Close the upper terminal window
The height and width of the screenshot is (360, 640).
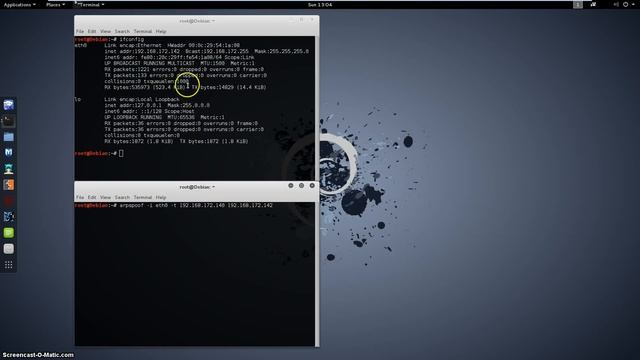click(x=312, y=20)
